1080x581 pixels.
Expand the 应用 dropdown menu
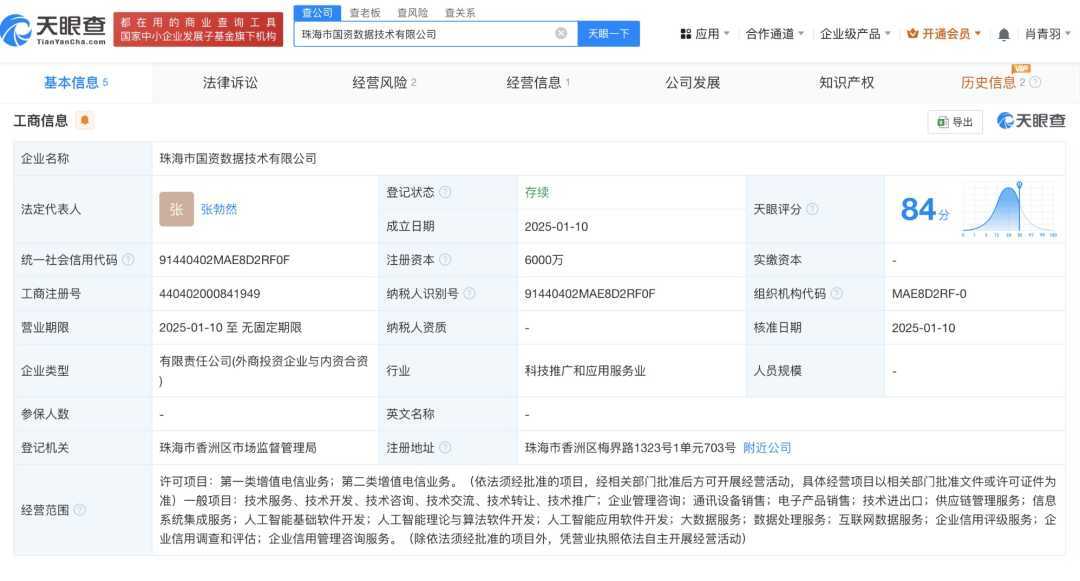(x=705, y=34)
